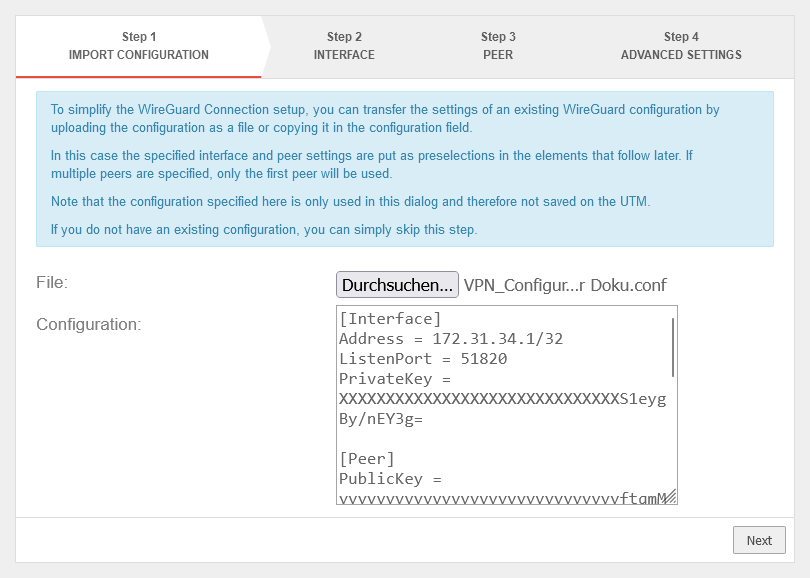Click the textarea resize handle corner
This screenshot has width=810, height=578.
[x=670, y=497]
